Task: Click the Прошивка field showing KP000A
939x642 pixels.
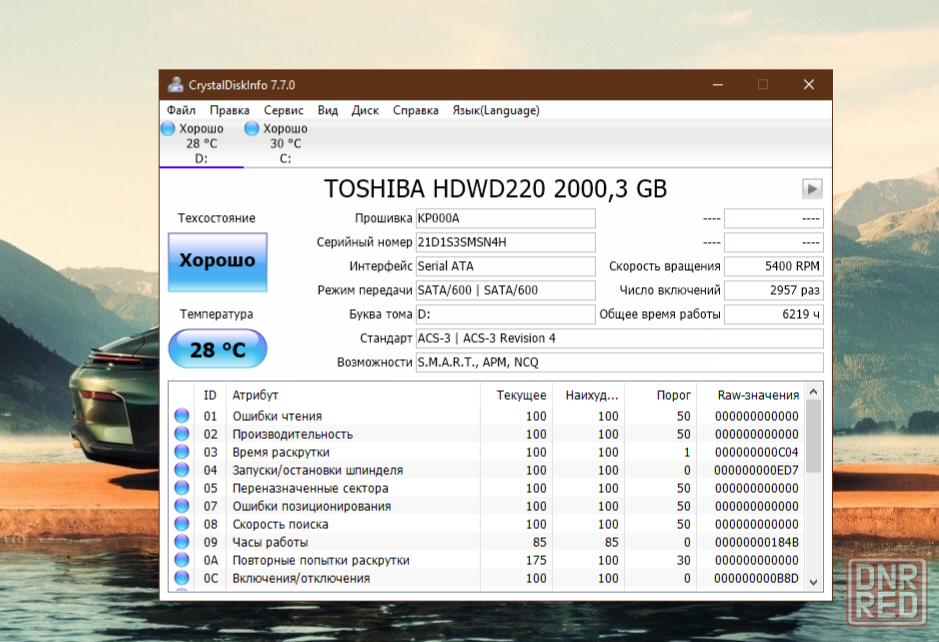Action: click(x=505, y=218)
